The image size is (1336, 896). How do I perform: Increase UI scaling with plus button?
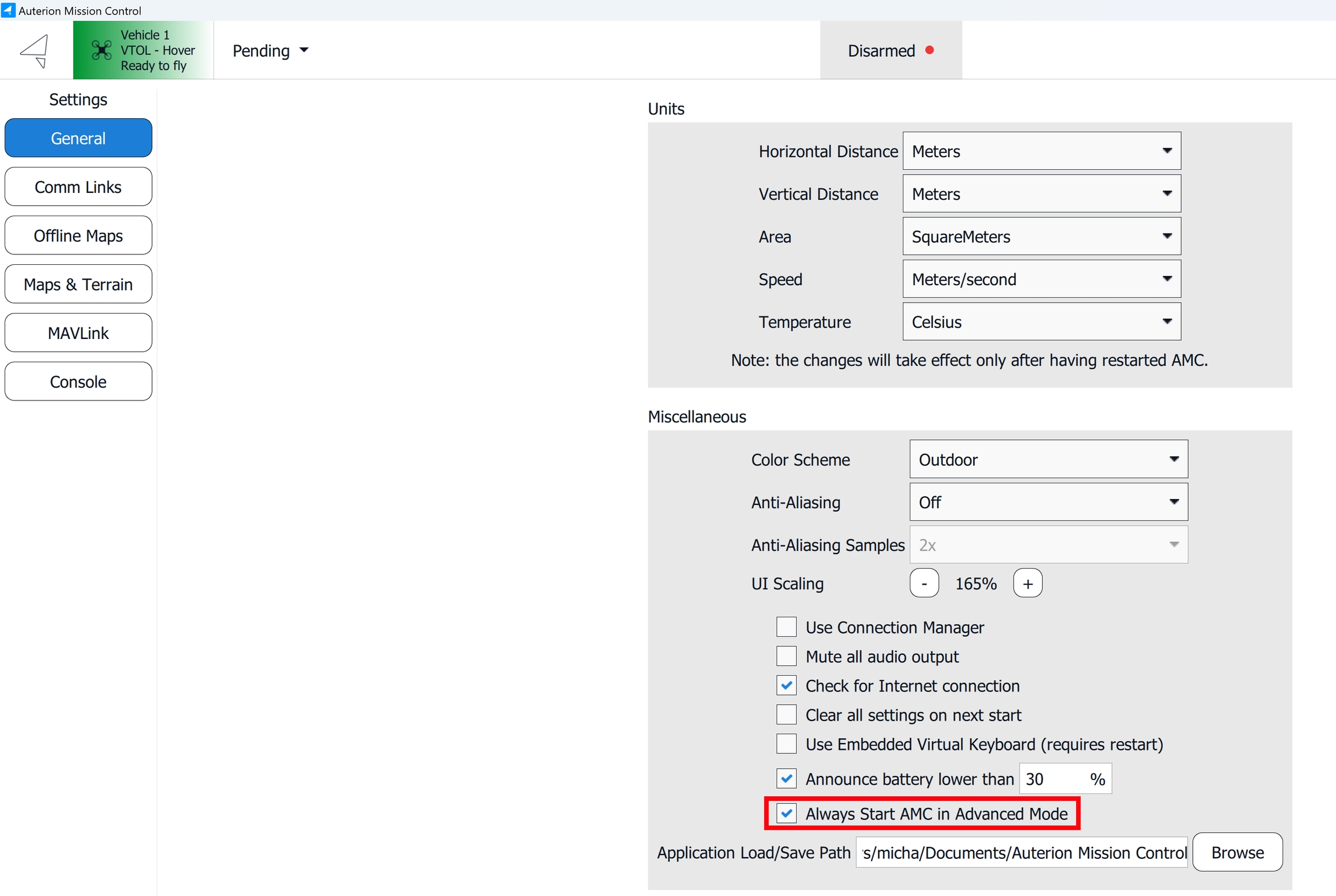coord(1027,583)
